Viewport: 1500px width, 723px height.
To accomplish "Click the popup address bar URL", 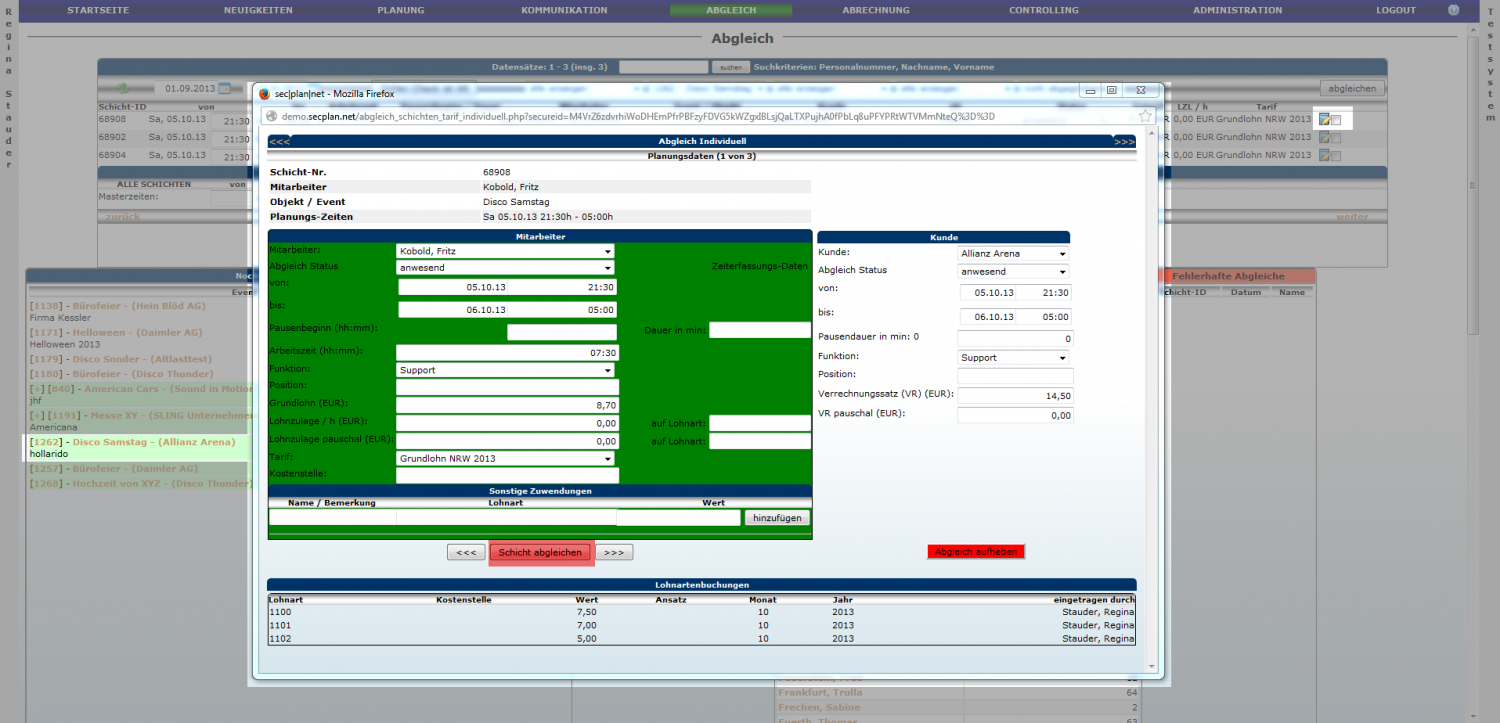I will [x=637, y=116].
